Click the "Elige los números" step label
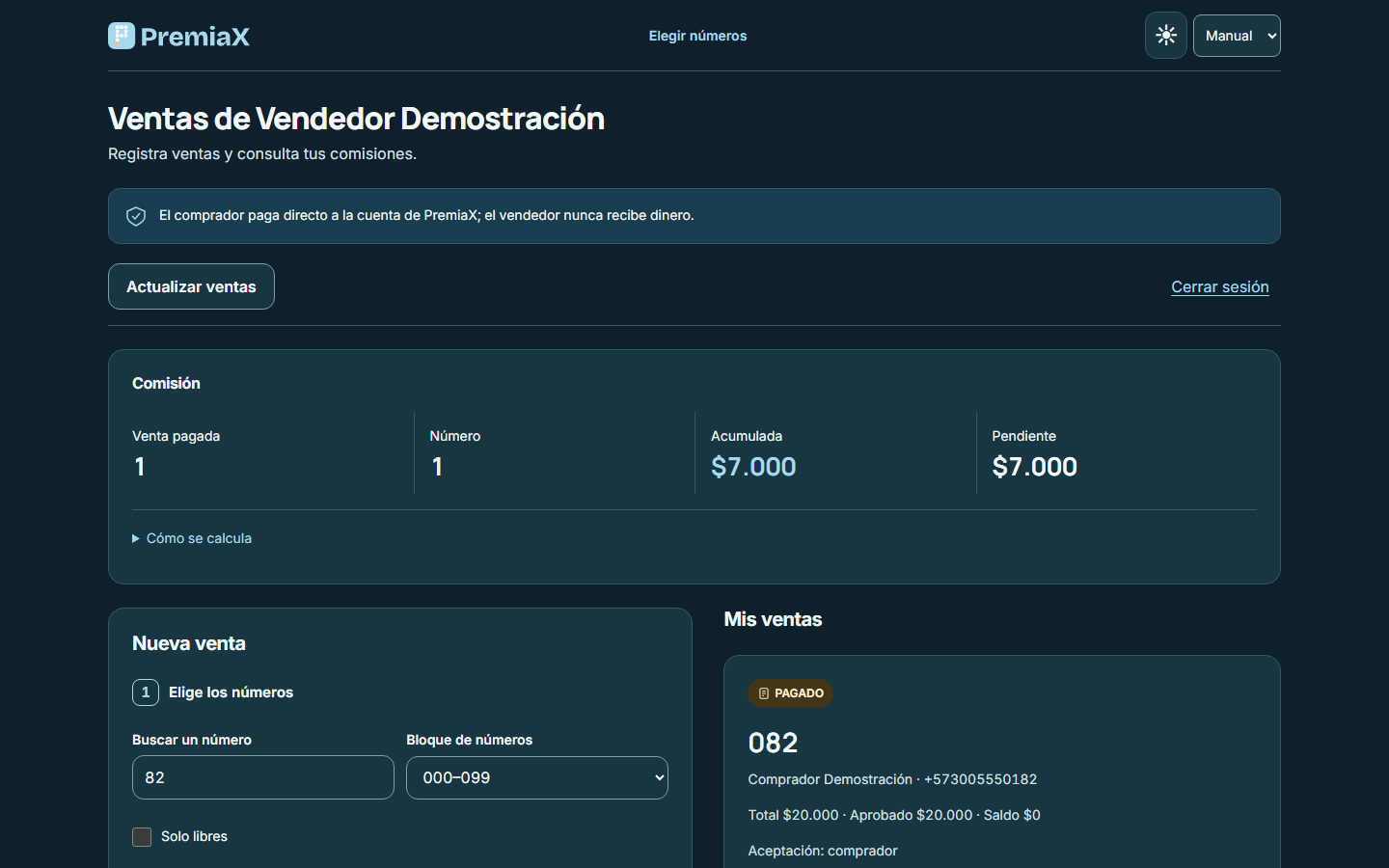 (x=231, y=692)
